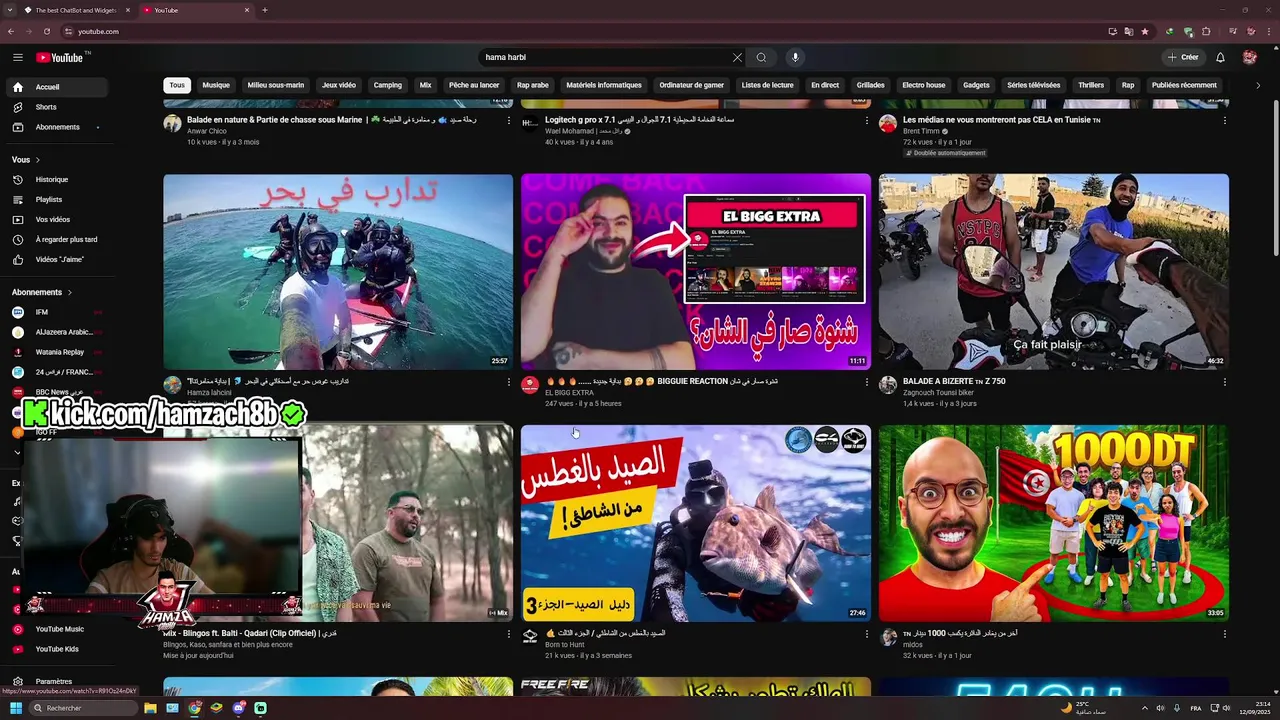Play the 27:46 spearfishing video thumbnail
This screenshot has width=1280, height=720.
pyautogui.click(x=696, y=523)
